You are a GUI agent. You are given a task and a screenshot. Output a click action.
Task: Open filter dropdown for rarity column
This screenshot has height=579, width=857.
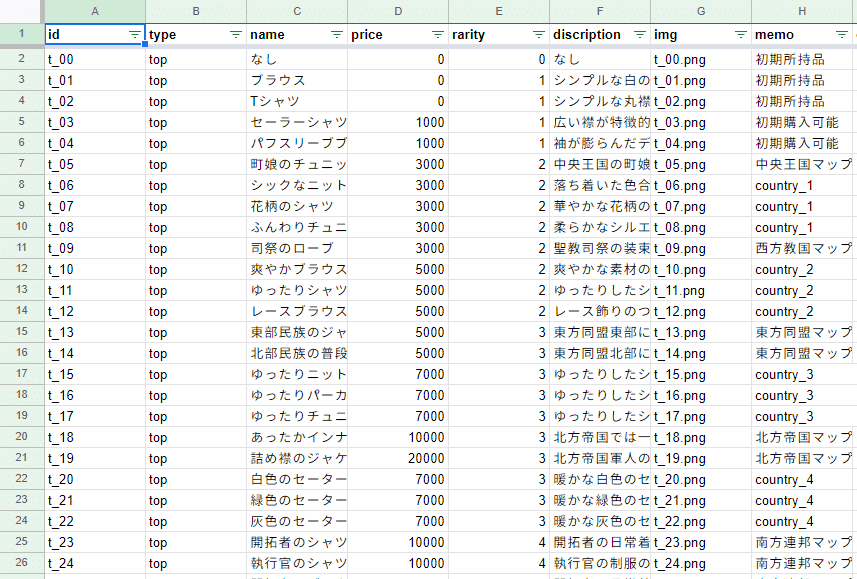click(x=539, y=34)
